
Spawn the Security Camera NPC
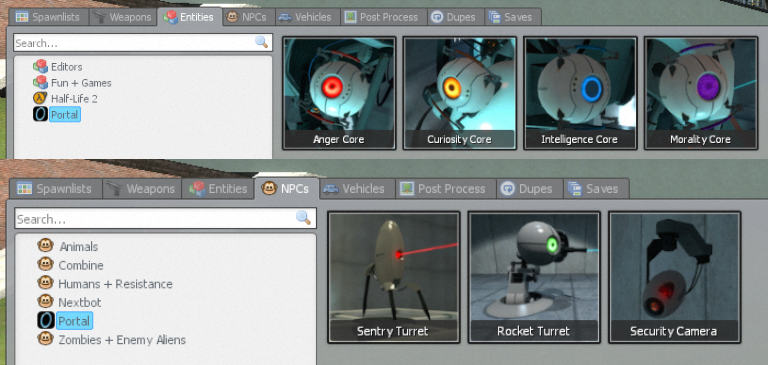click(x=674, y=277)
